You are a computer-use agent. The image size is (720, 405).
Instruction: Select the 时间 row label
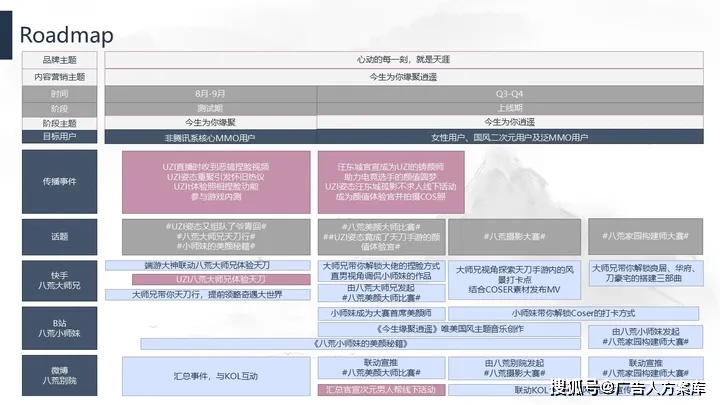click(60, 94)
